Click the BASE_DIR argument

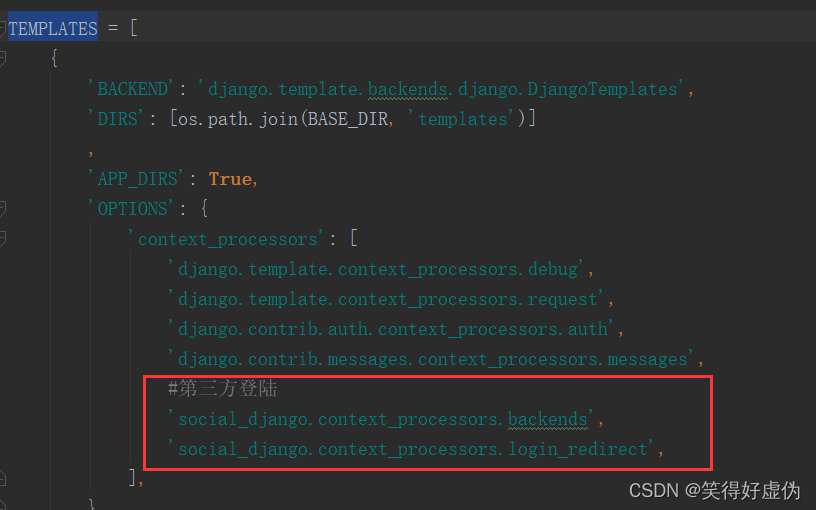tap(348, 119)
